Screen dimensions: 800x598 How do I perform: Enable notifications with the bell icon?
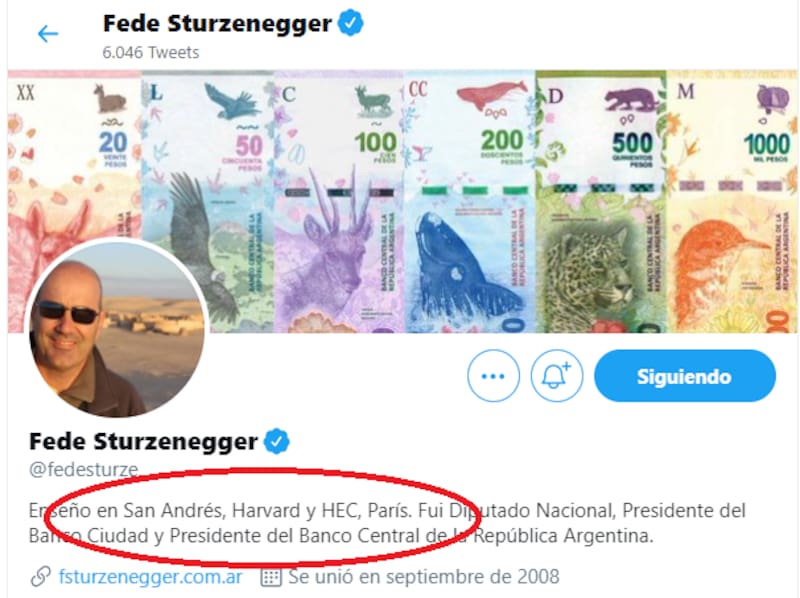point(557,376)
